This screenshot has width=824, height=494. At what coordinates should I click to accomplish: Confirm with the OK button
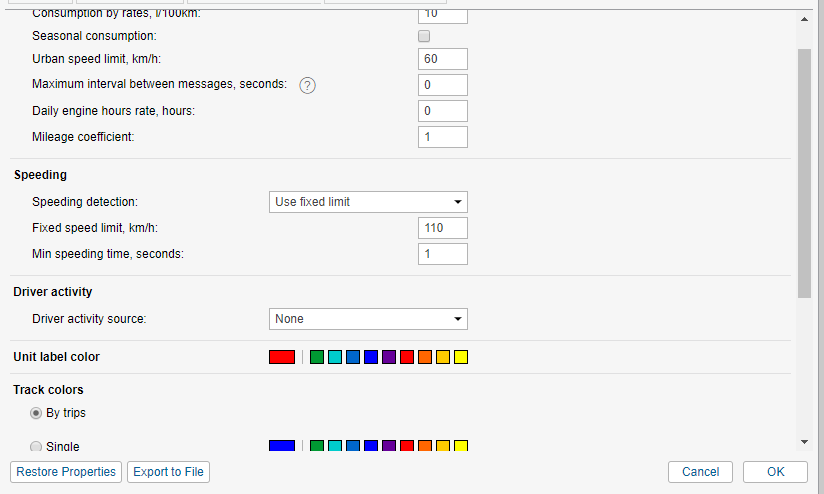[x=775, y=472]
